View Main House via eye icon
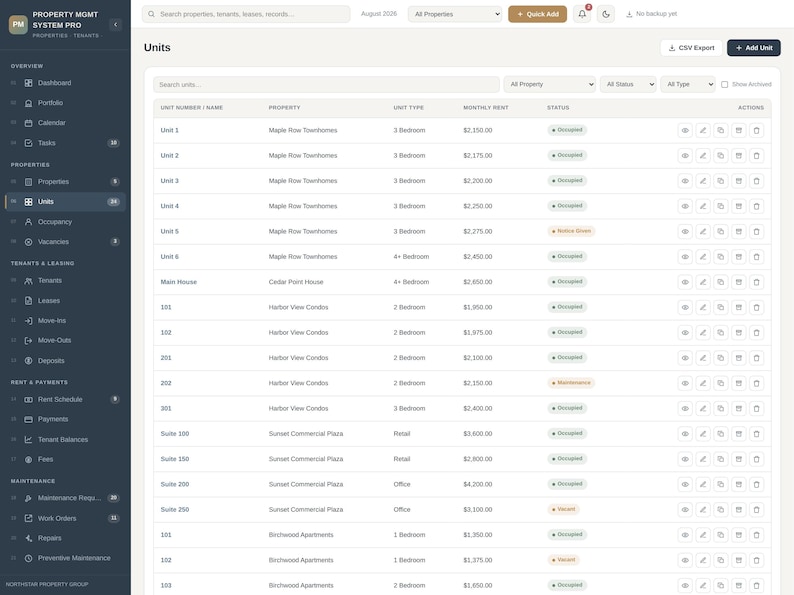 point(685,282)
